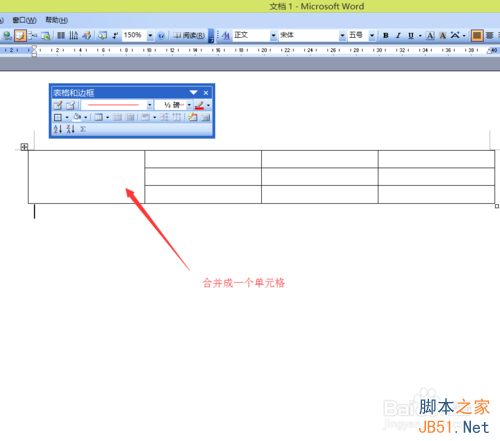Click the Merge Cells icon
Viewport: 500px width, 441px height.
(117, 117)
